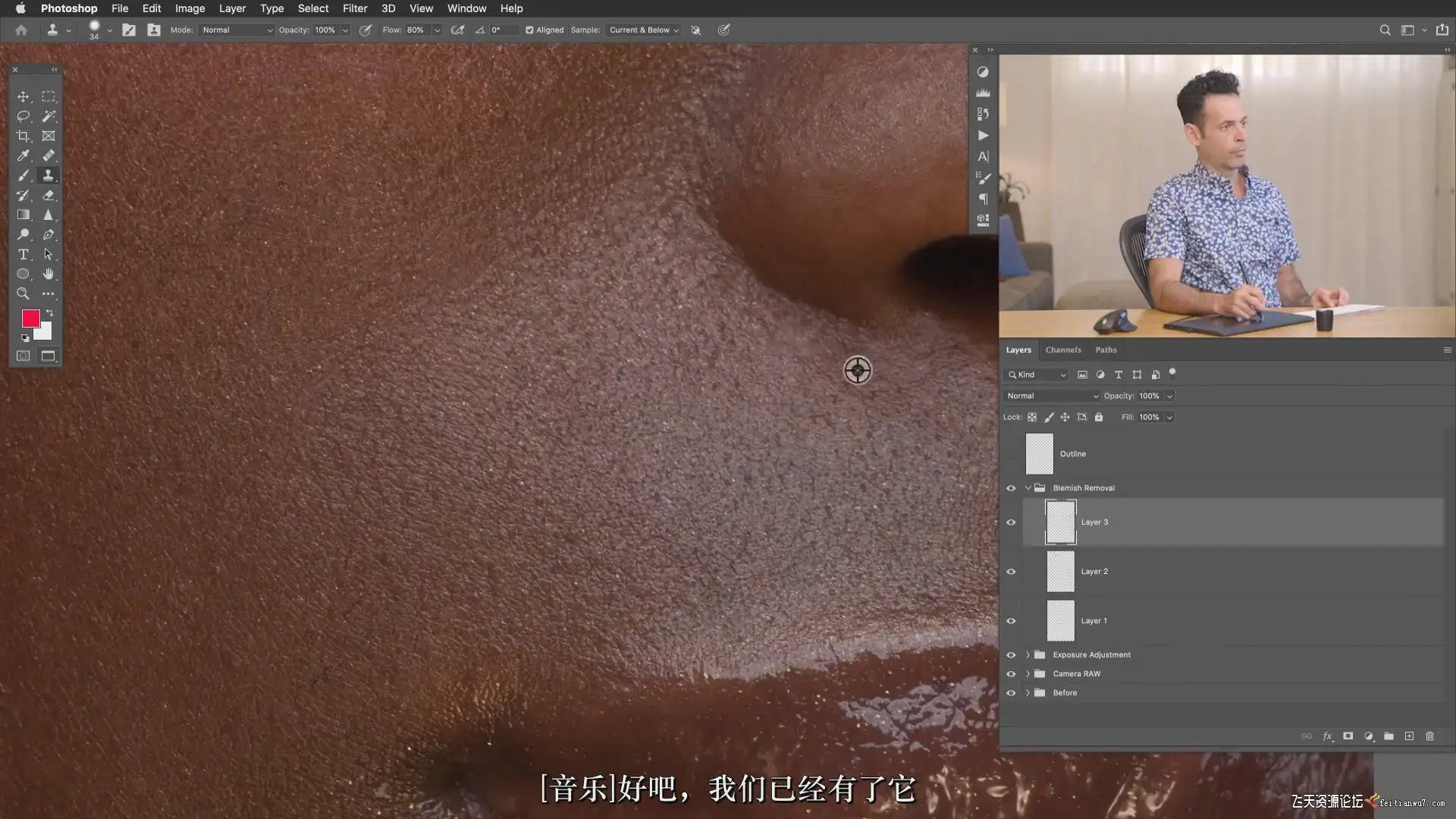Open the Filter menu
This screenshot has width=1456, height=819.
(354, 8)
